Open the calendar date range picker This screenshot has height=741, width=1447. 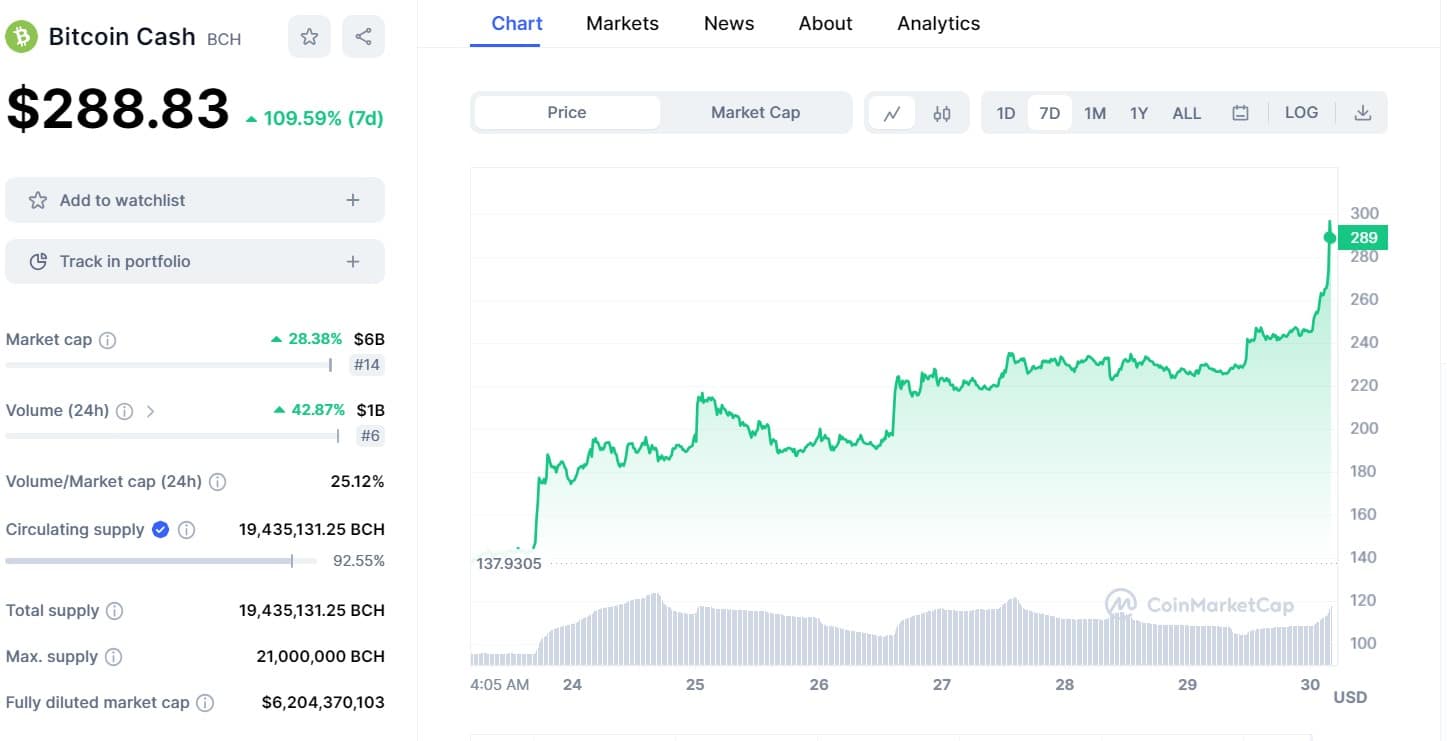tap(1240, 113)
